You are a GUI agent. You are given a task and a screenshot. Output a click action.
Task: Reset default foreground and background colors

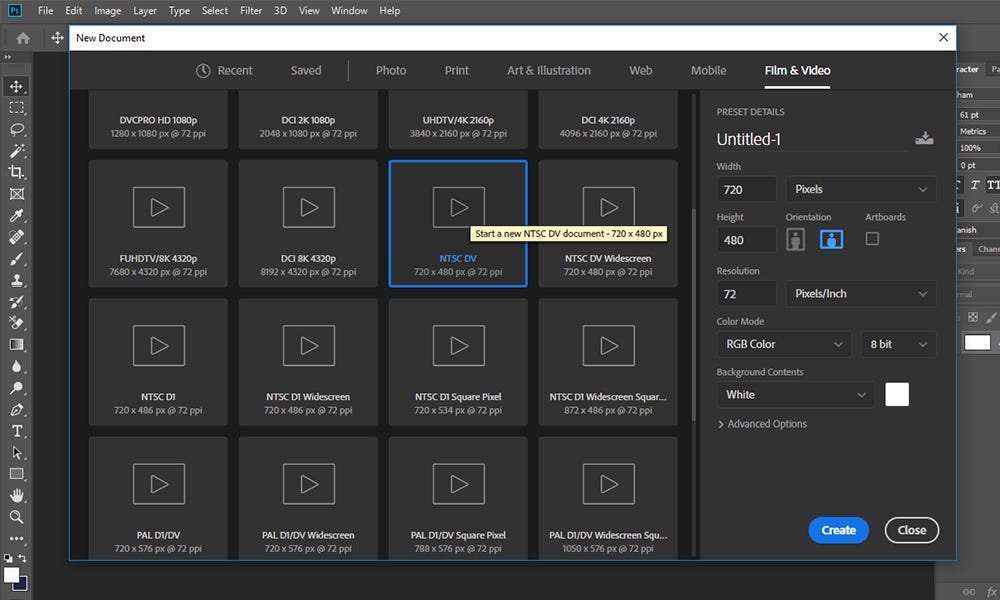pos(8,558)
